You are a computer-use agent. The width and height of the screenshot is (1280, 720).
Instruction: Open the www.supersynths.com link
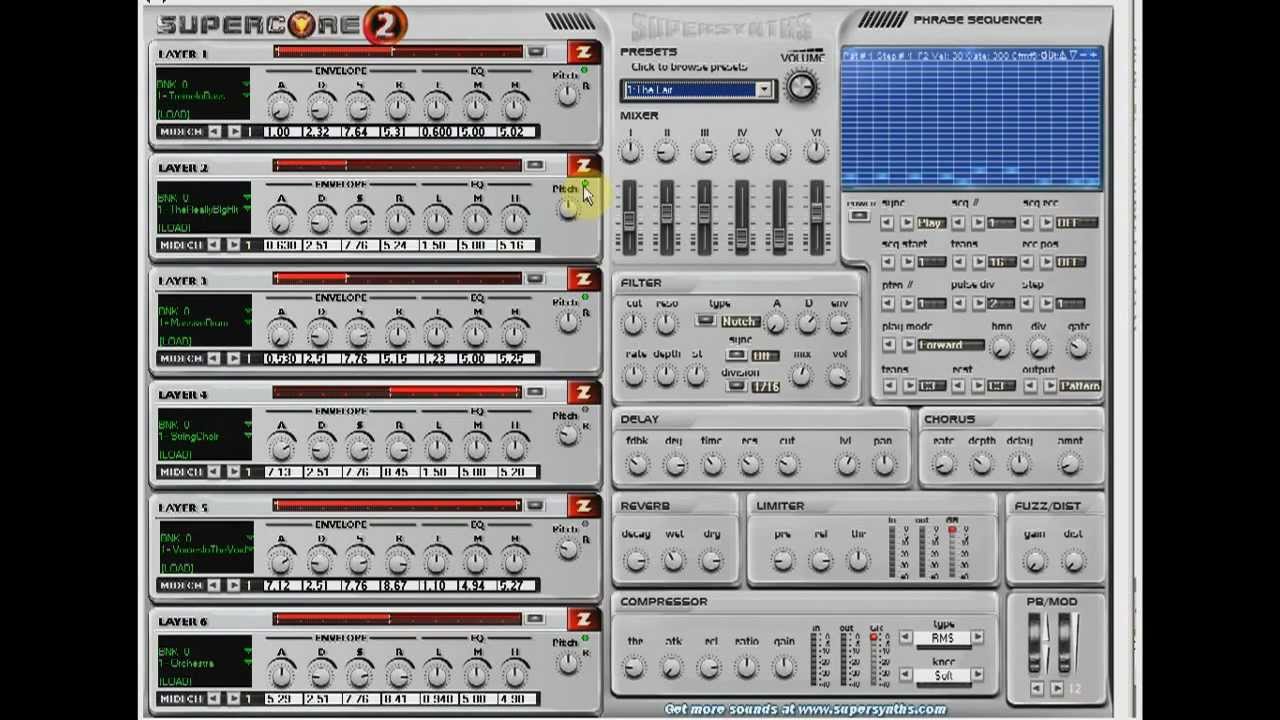[871, 709]
